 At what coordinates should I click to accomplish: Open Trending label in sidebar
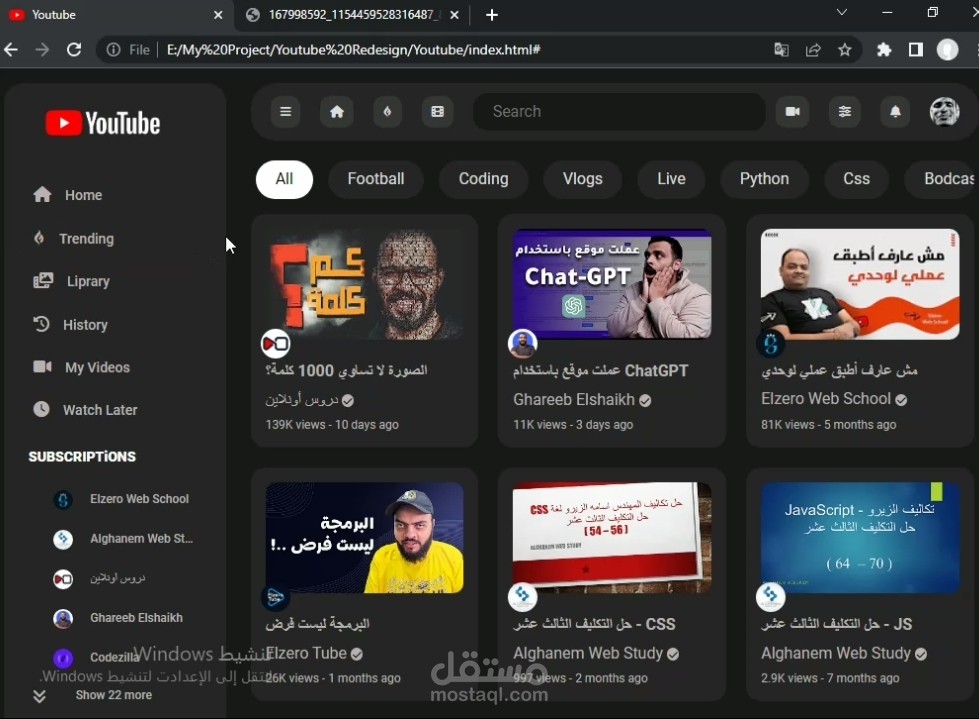[x=87, y=238]
